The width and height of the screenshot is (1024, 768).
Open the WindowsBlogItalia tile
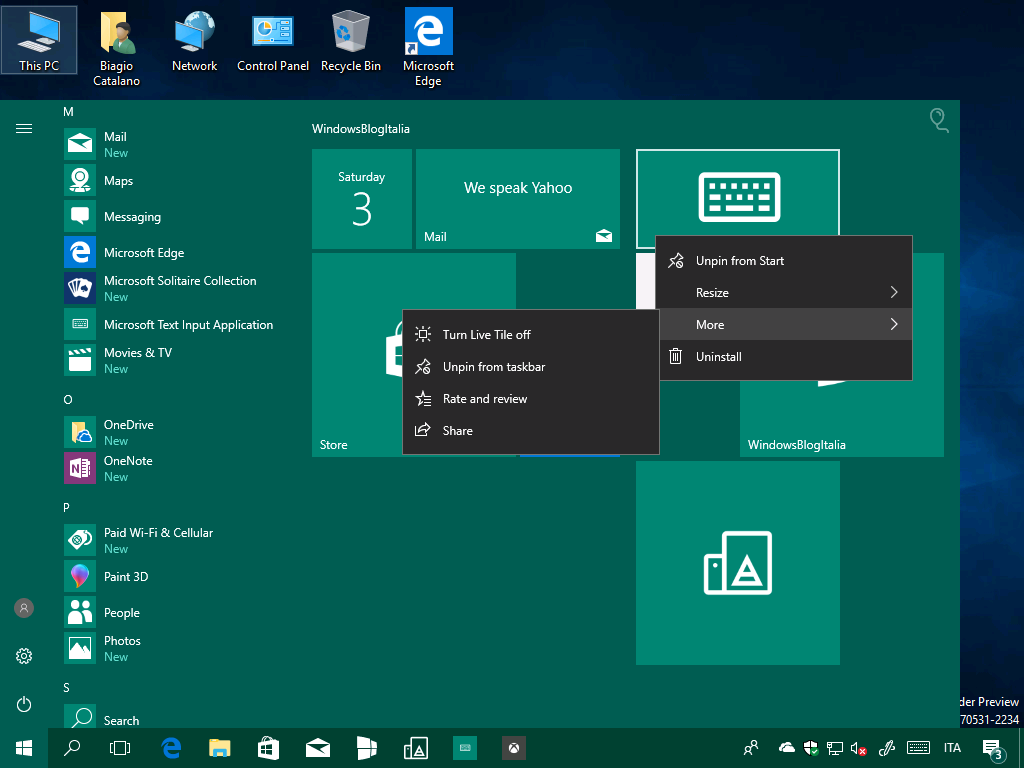click(842, 419)
